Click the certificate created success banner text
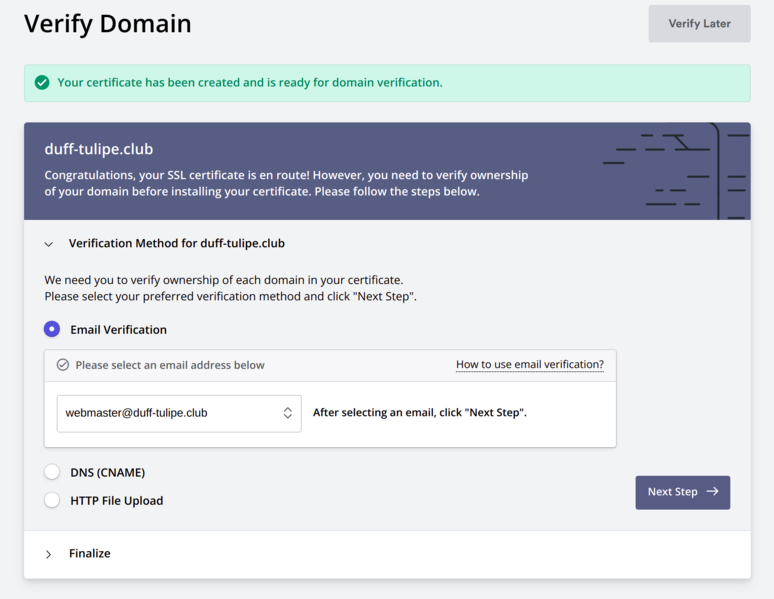 (x=249, y=83)
